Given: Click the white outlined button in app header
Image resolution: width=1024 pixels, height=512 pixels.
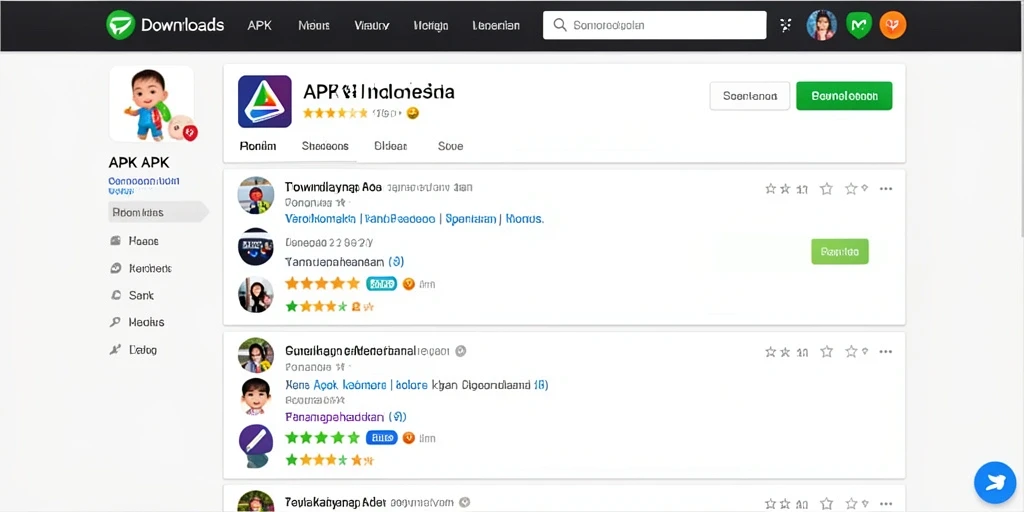Looking at the screenshot, I should (x=750, y=96).
